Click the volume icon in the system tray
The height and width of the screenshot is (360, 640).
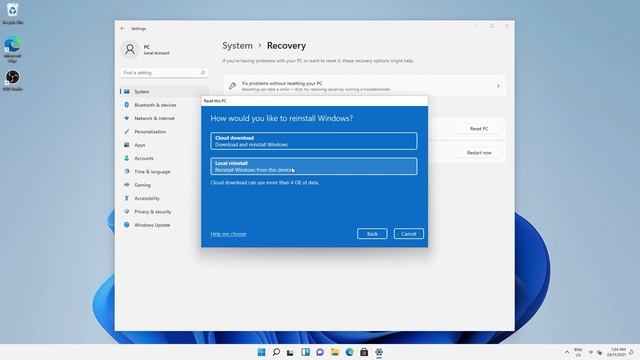coord(599,352)
